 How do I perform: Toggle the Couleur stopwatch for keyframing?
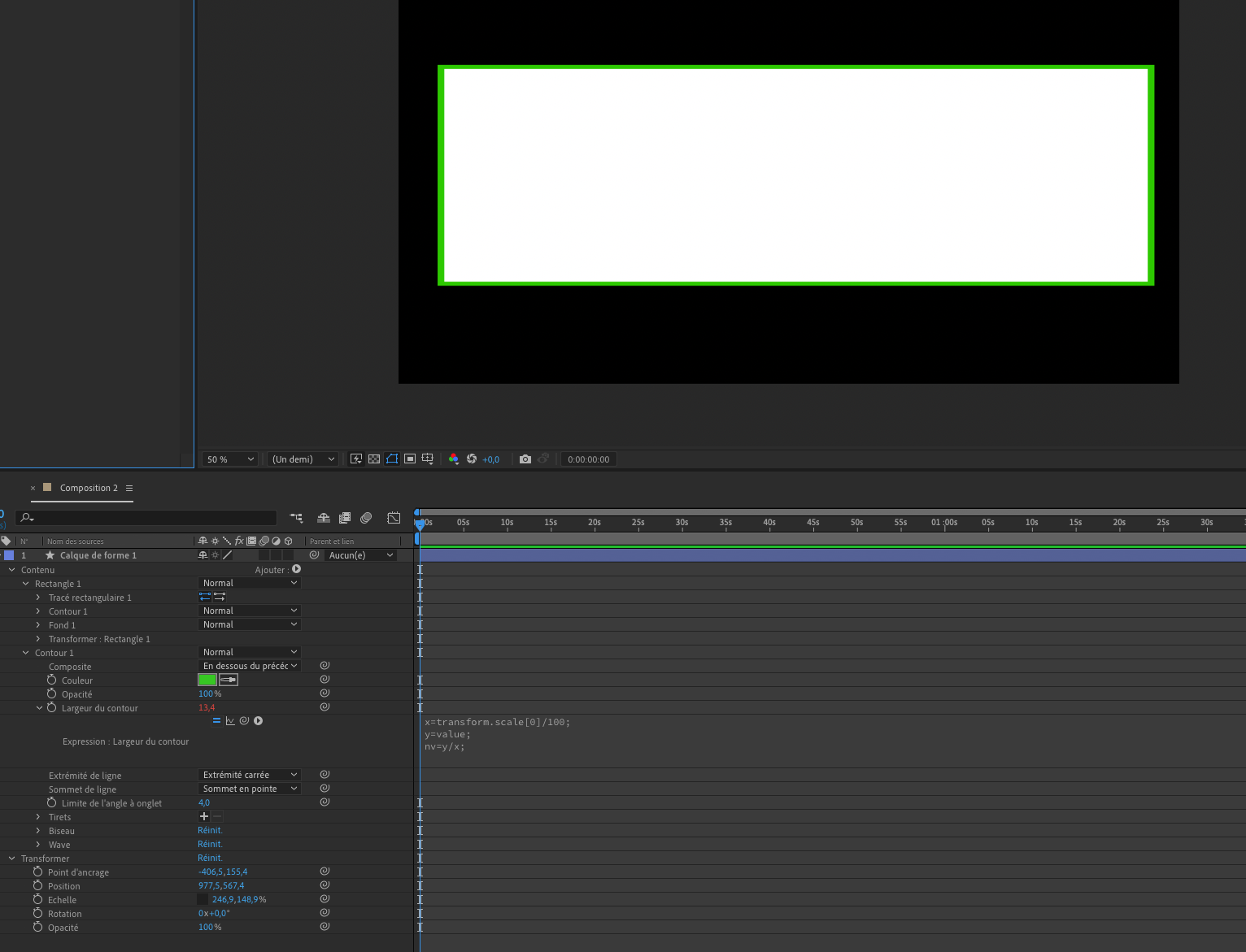click(51, 680)
